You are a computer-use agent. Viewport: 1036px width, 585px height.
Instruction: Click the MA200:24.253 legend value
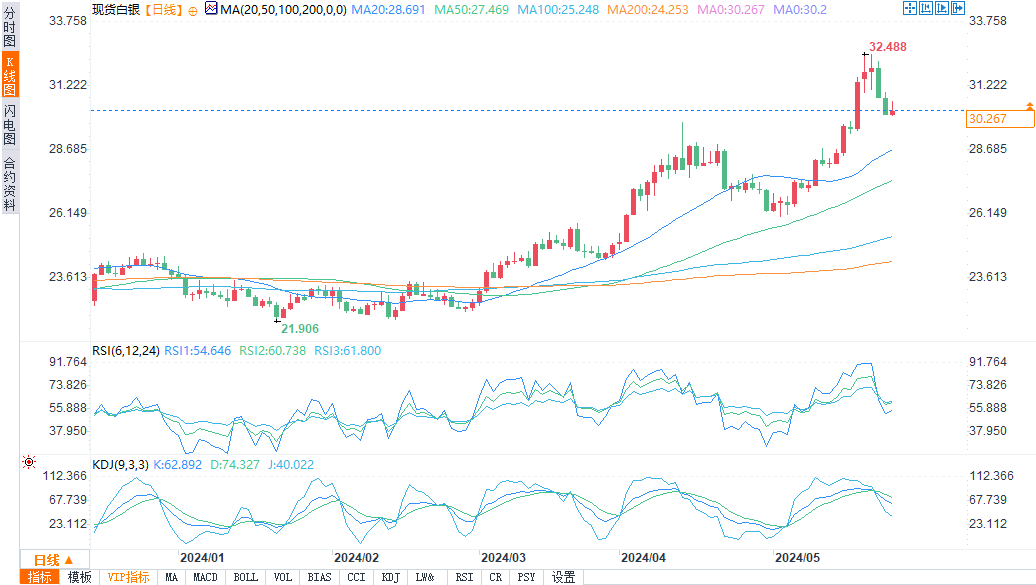pyautogui.click(x=648, y=9)
